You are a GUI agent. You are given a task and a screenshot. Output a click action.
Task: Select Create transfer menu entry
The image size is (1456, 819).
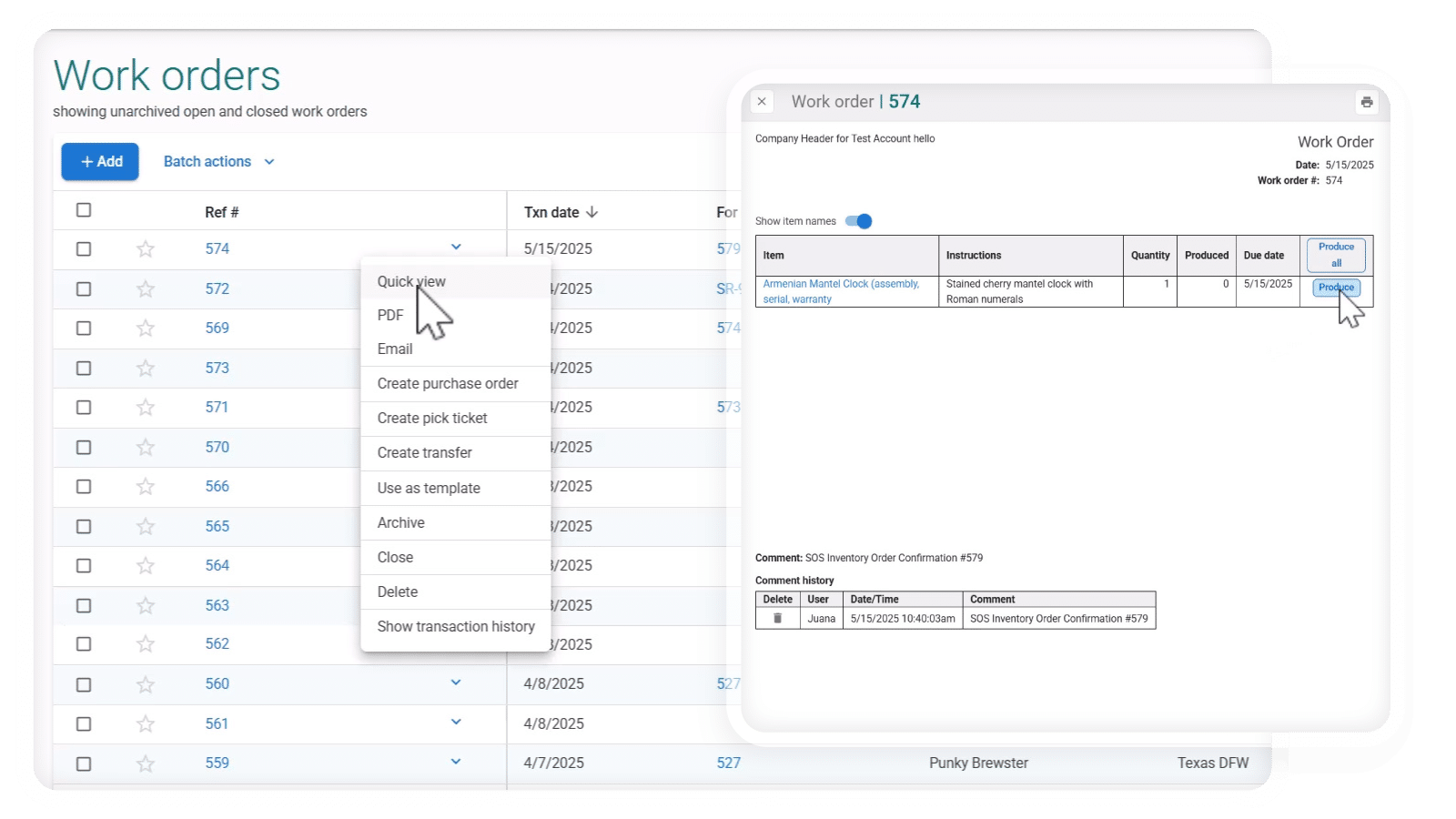click(x=456, y=453)
